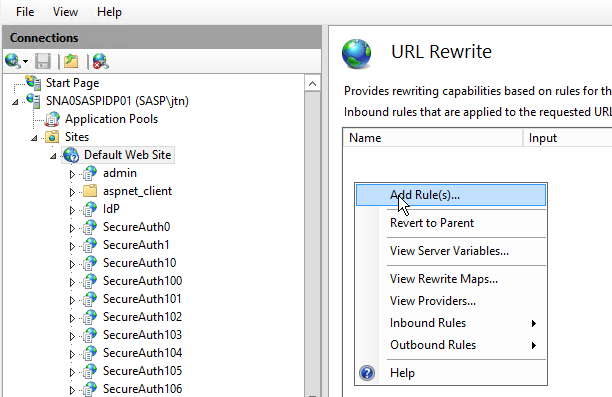Select SecureAuth101 in the tree

(x=142, y=299)
